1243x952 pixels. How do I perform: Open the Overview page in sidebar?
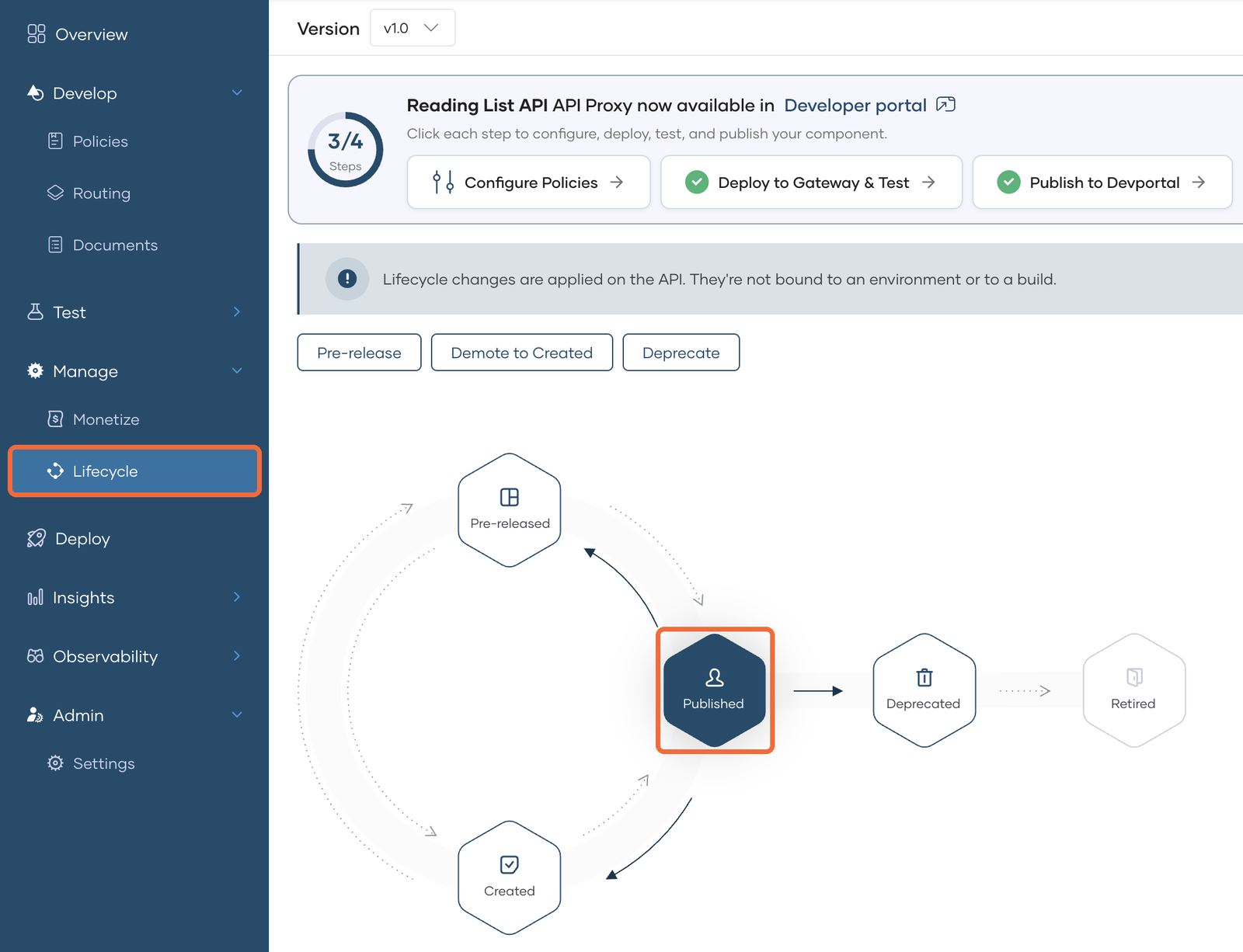tap(78, 34)
